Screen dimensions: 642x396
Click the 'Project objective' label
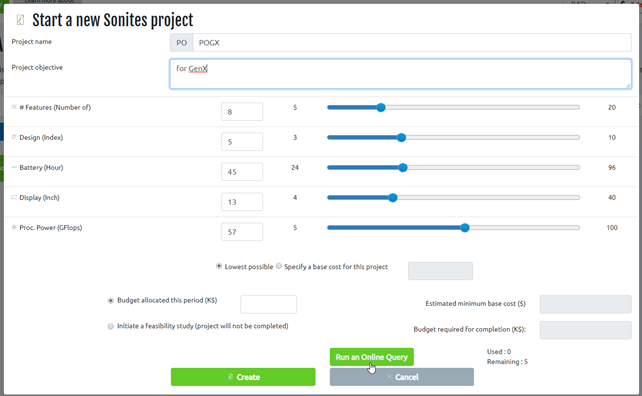[x=37, y=68]
